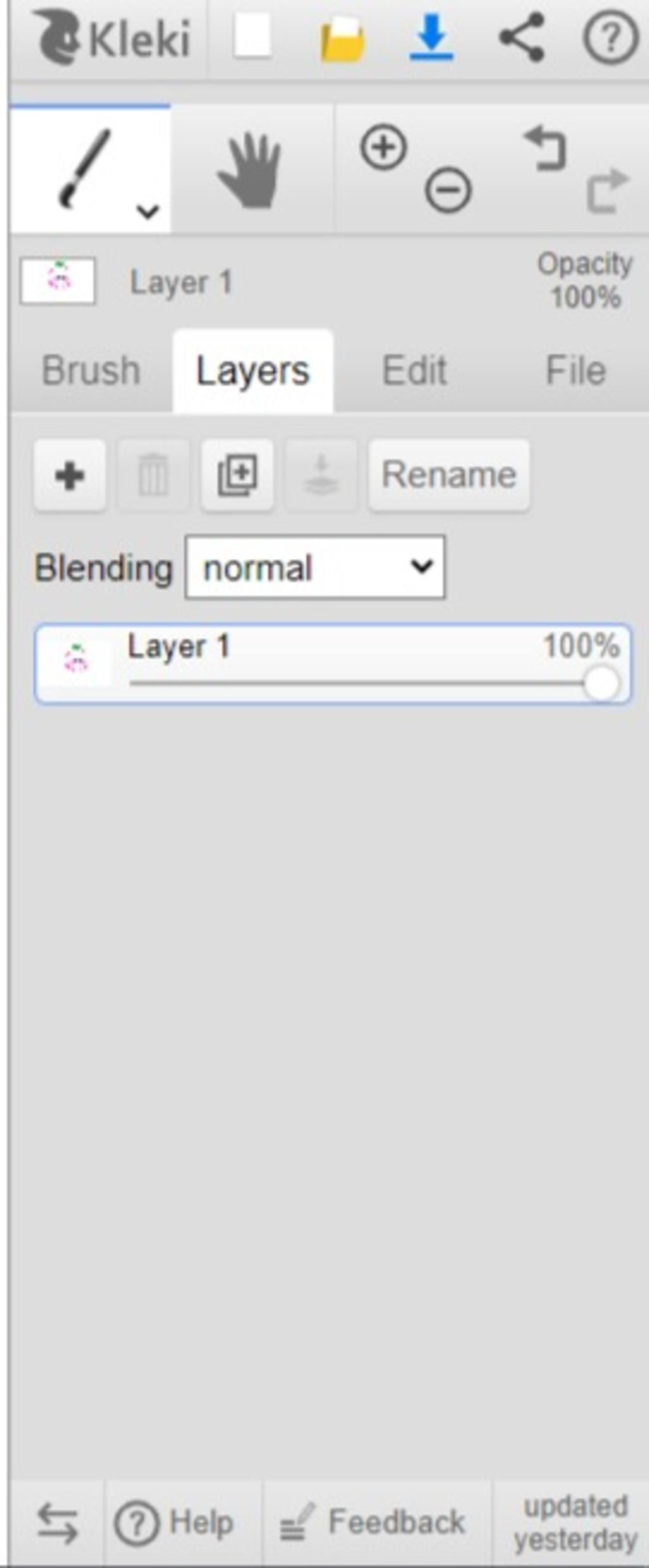Screen dimensions: 649x1568
Task: Click the zoom out icon
Action: tap(448, 190)
